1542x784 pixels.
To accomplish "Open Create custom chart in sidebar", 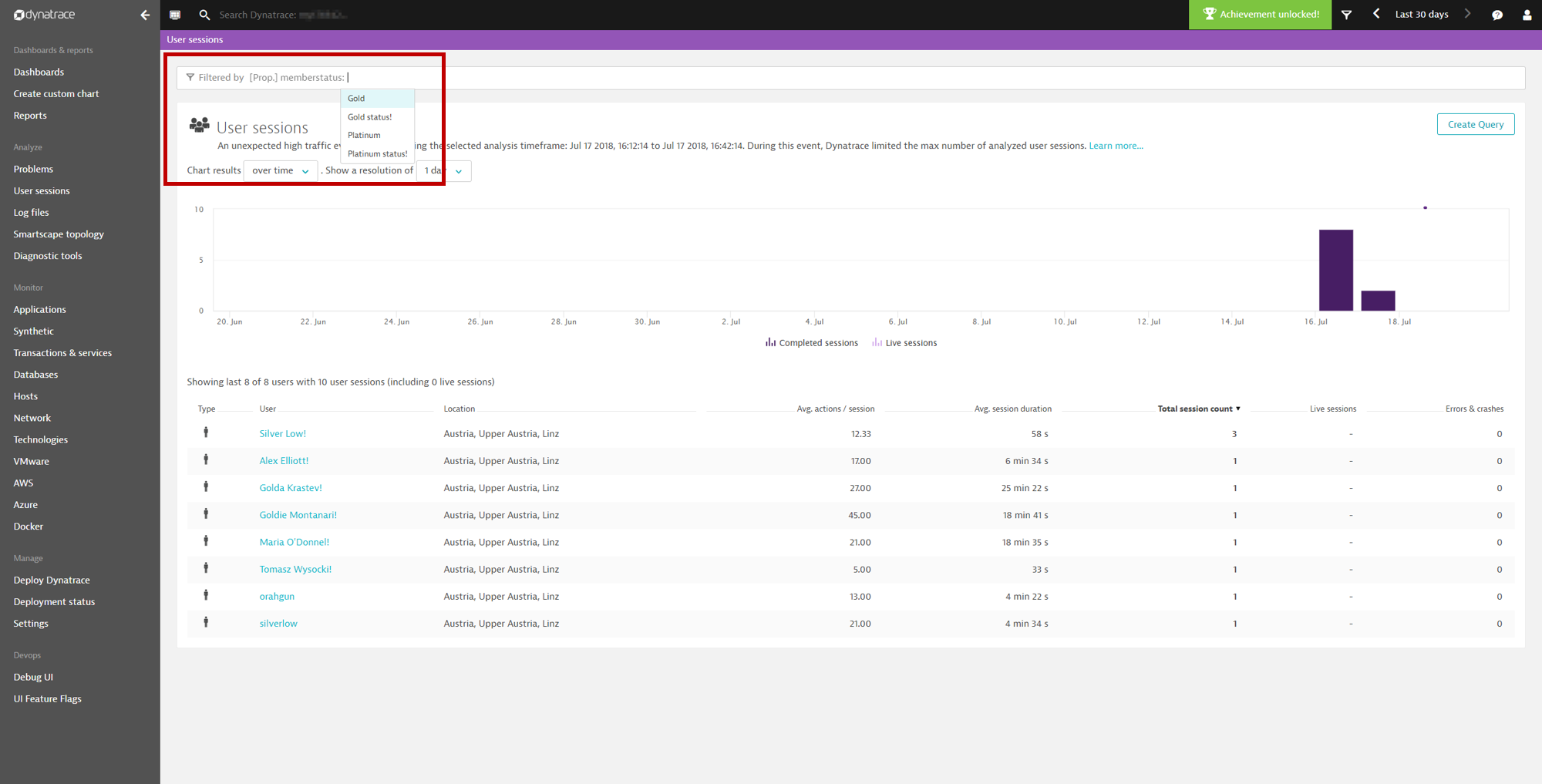I will (56, 93).
